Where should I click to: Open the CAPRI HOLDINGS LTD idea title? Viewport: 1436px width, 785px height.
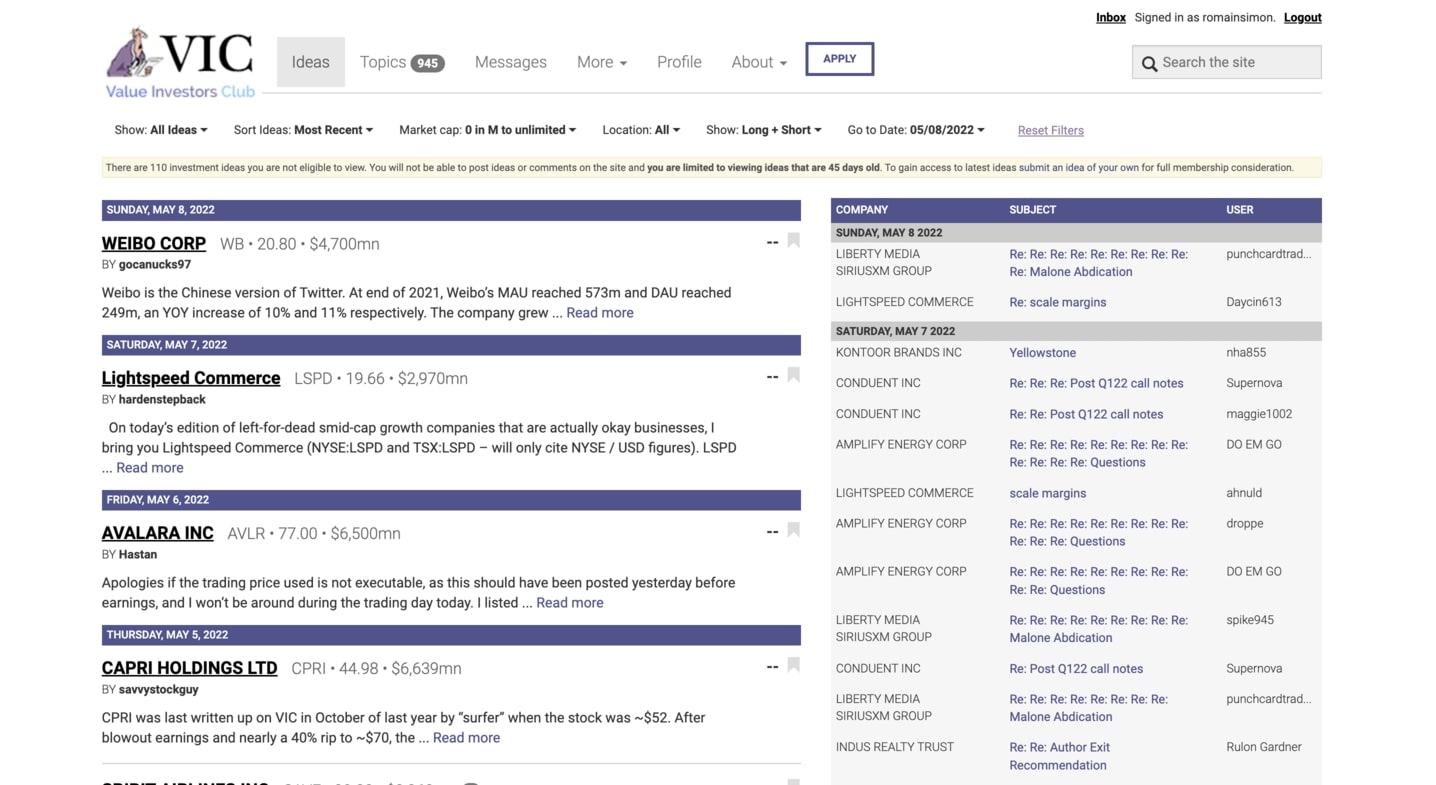point(190,668)
